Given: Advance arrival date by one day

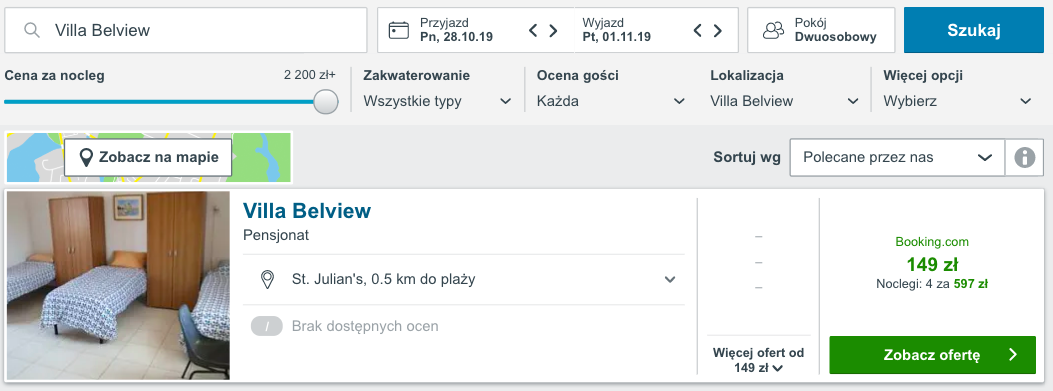Looking at the screenshot, I should click(553, 30).
